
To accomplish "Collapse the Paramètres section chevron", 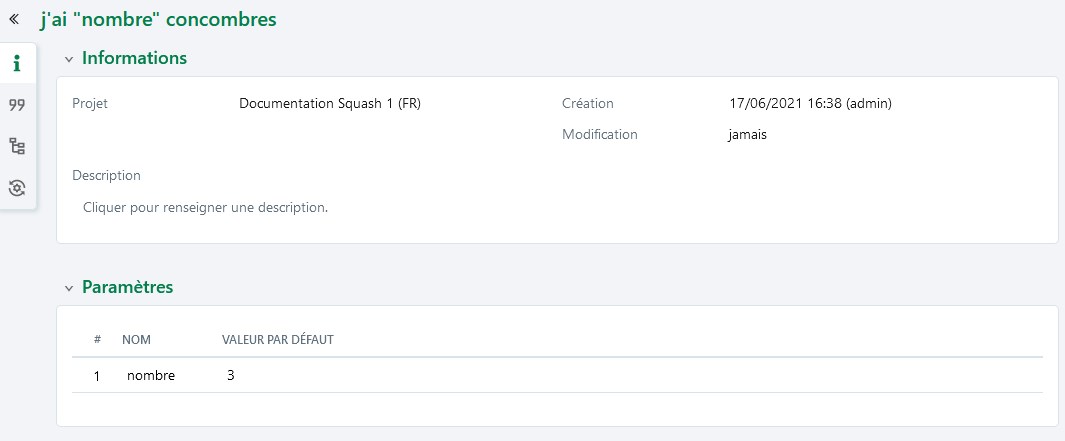I will pyautogui.click(x=69, y=288).
